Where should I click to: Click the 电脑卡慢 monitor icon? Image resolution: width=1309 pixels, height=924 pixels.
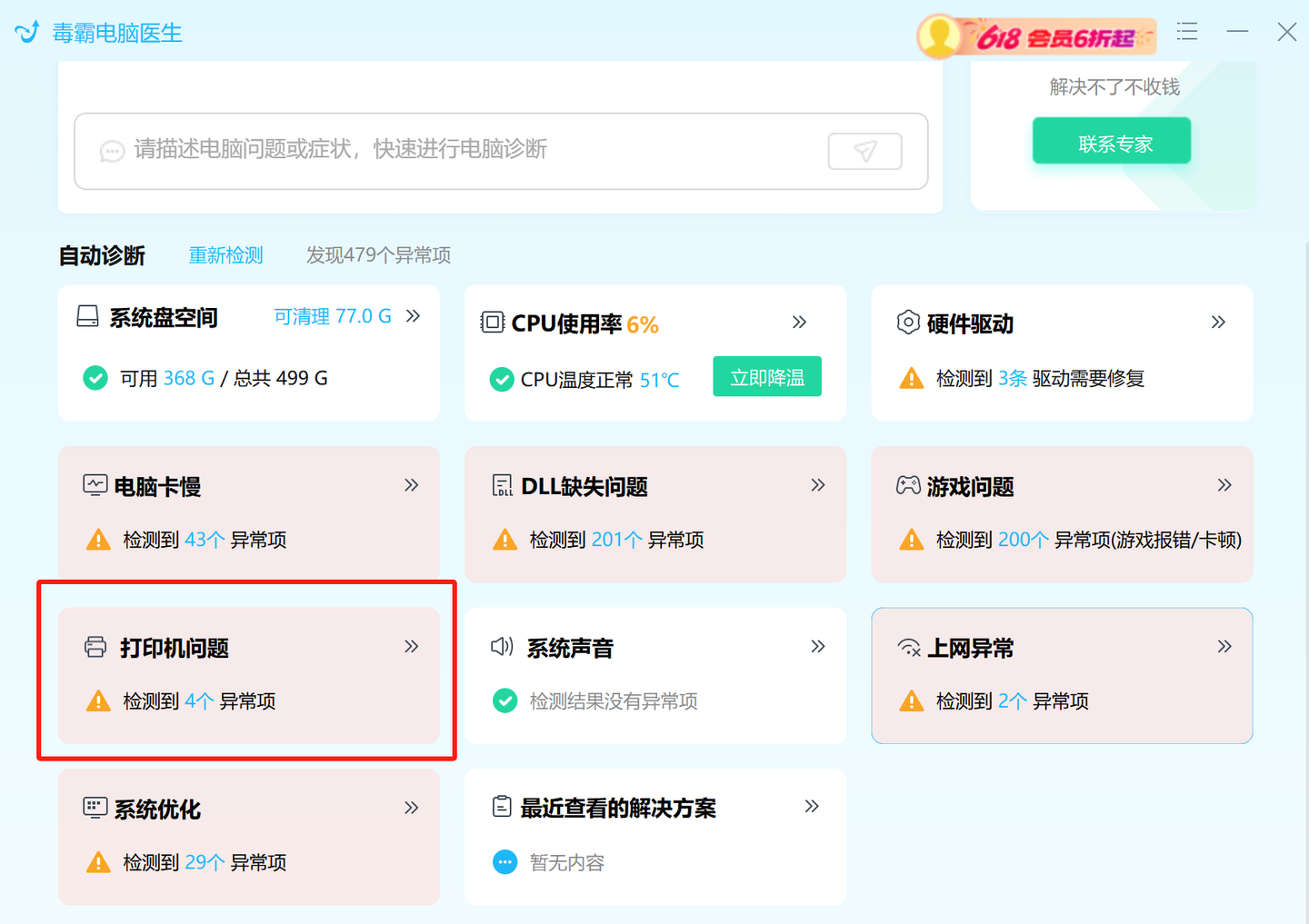click(x=95, y=484)
